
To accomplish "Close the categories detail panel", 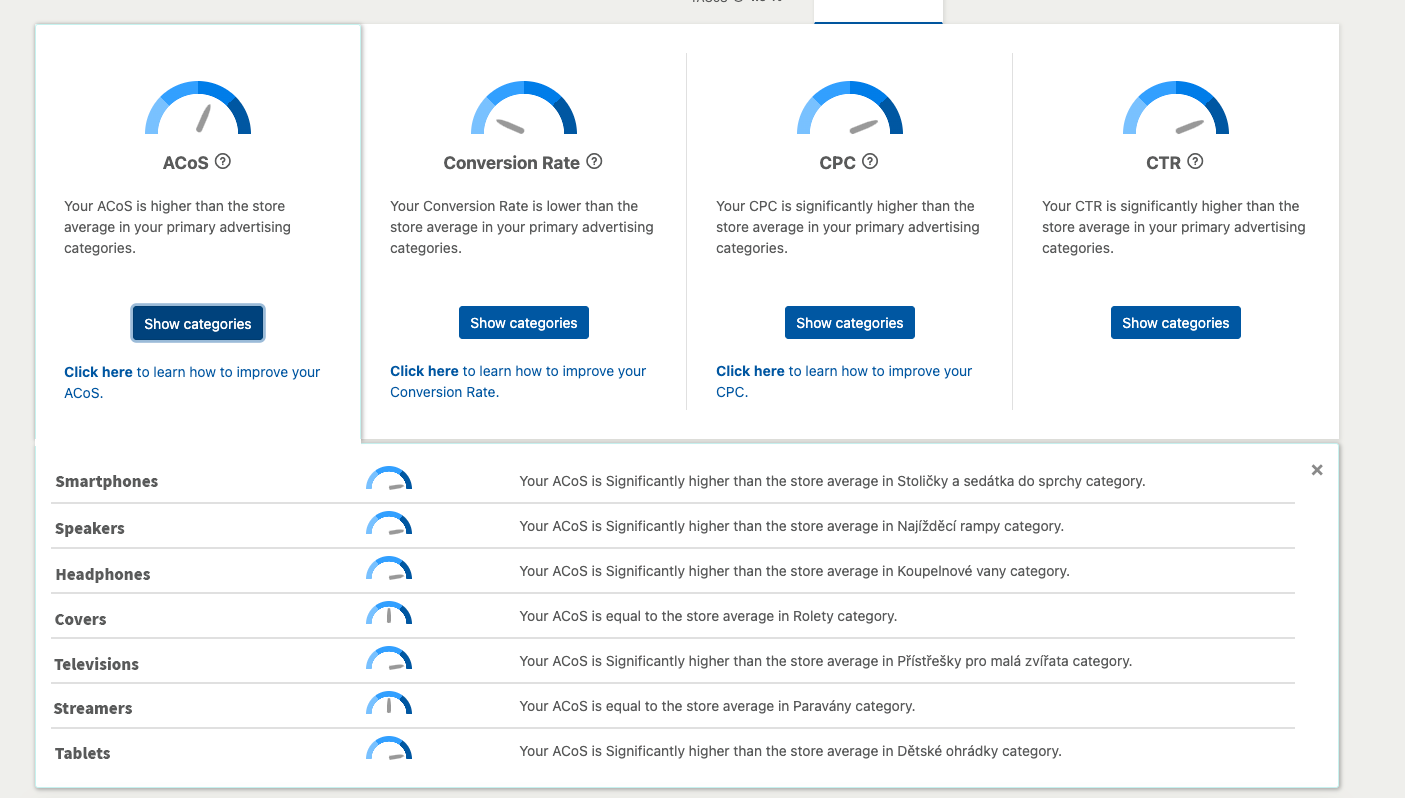I will pyautogui.click(x=1317, y=470).
